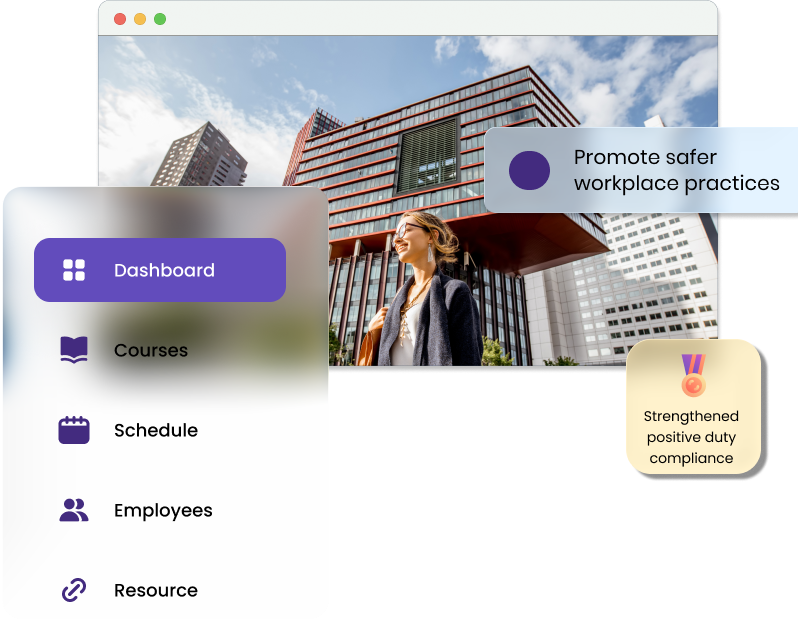The image size is (798, 619).
Task: Click the "Promote safer workplace practices" text
Action: point(676,170)
